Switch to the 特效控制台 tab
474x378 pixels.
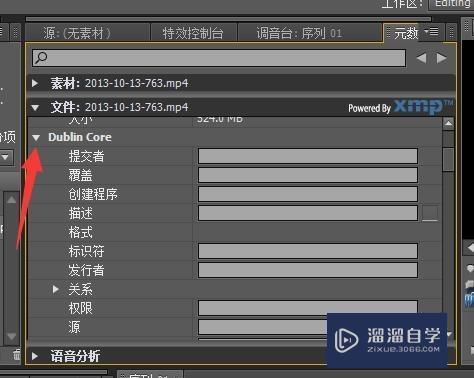pyautogui.click(x=193, y=33)
